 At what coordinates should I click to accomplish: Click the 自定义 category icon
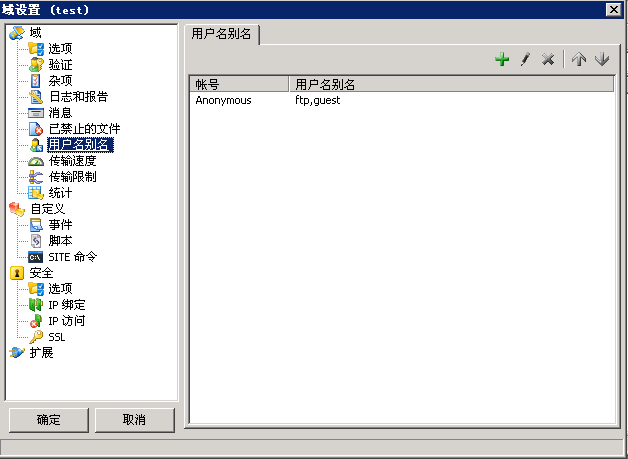point(17,209)
